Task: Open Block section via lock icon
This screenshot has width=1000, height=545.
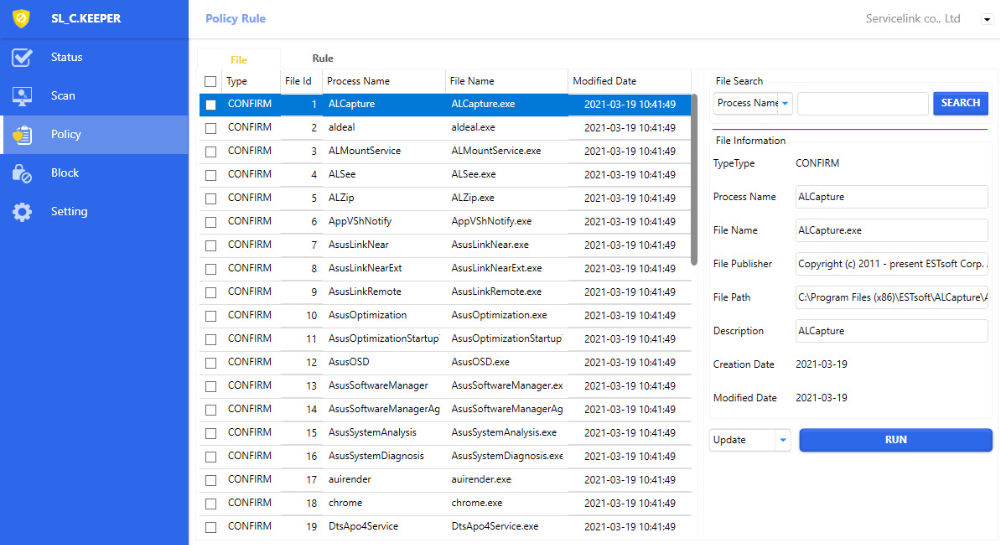Action: [22, 174]
